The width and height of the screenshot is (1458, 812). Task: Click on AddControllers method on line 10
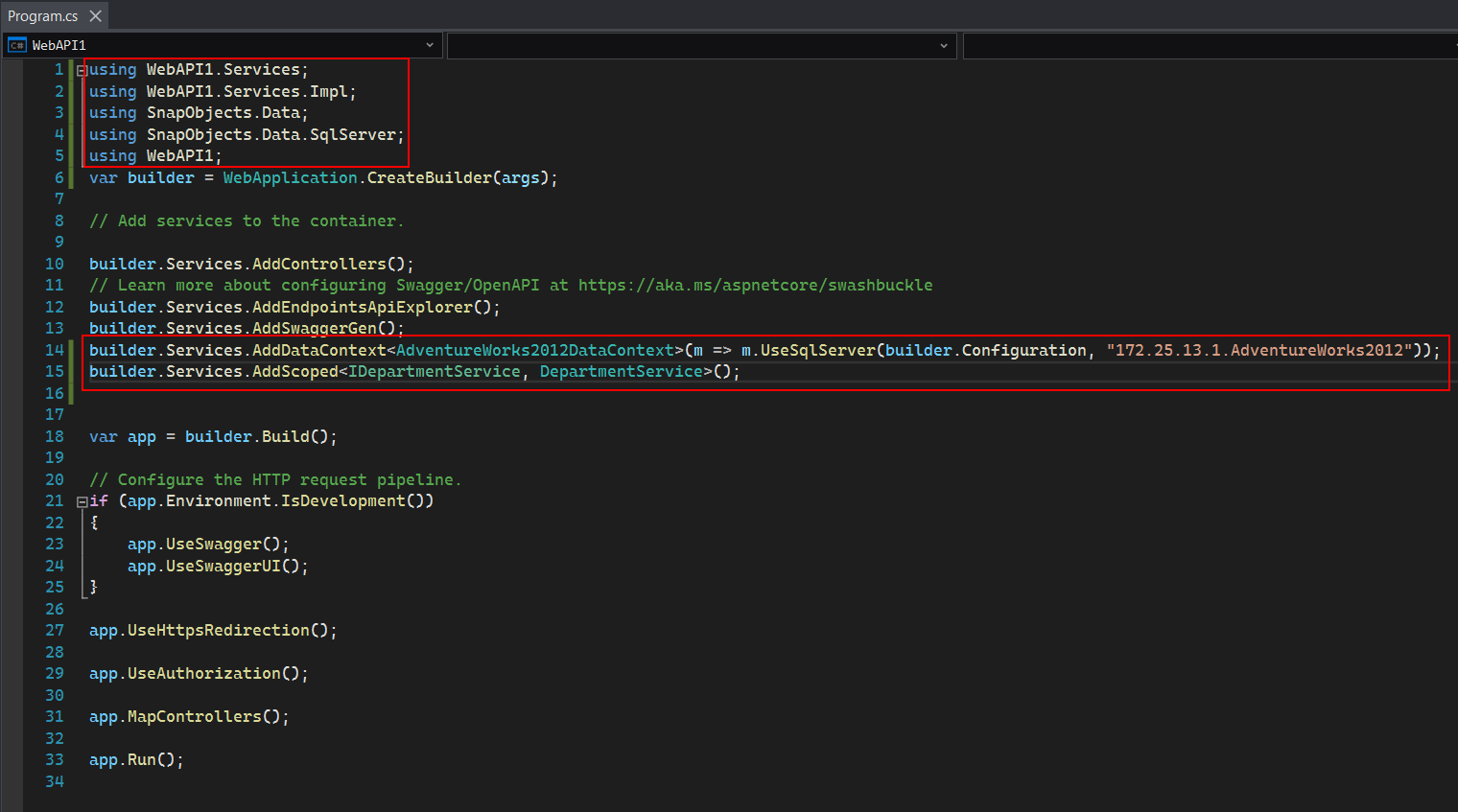click(318, 264)
